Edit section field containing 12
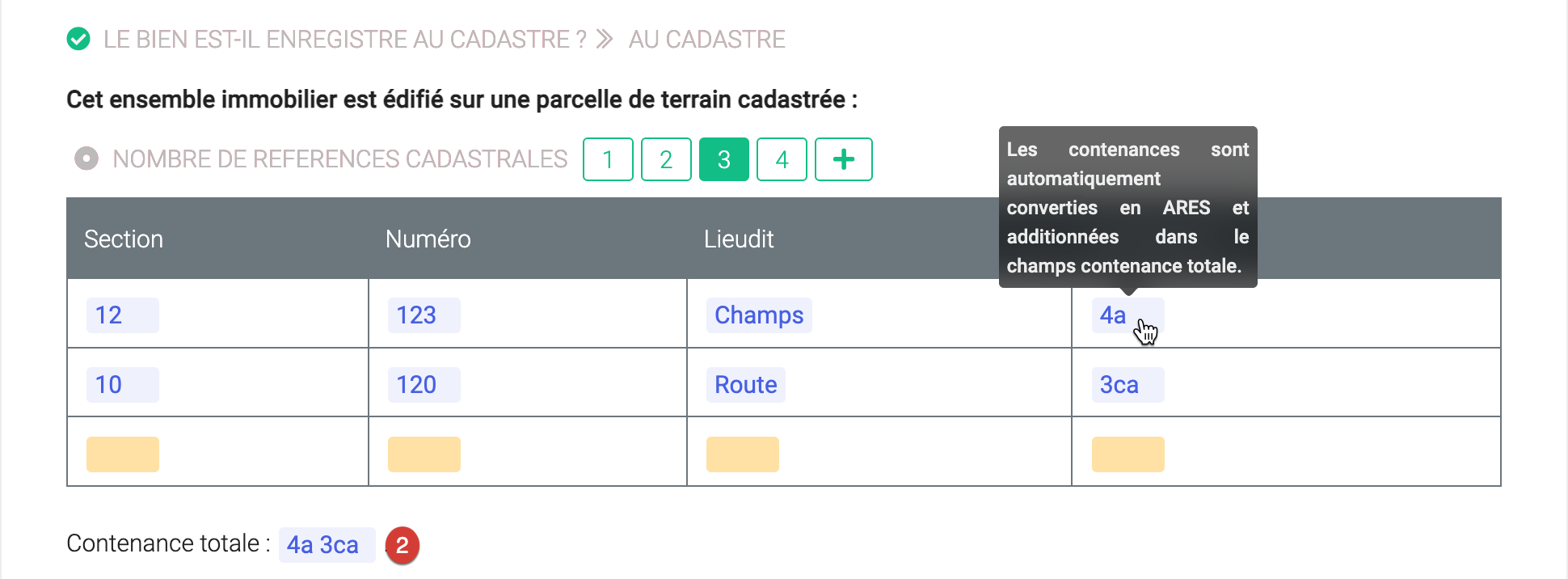The image size is (1568, 579). [x=122, y=315]
